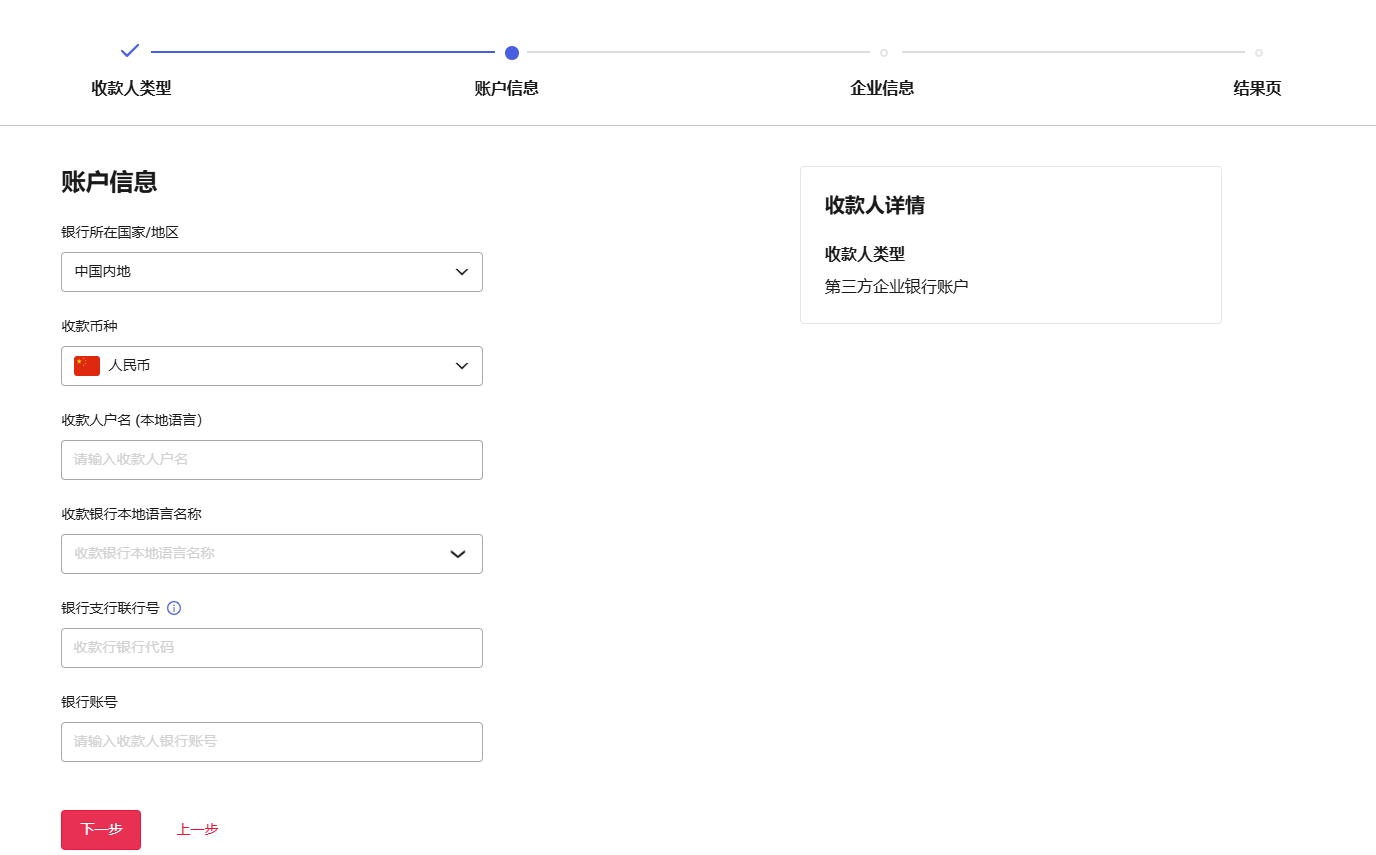
Task: Select the 结果页 step label
Action: (x=1257, y=88)
